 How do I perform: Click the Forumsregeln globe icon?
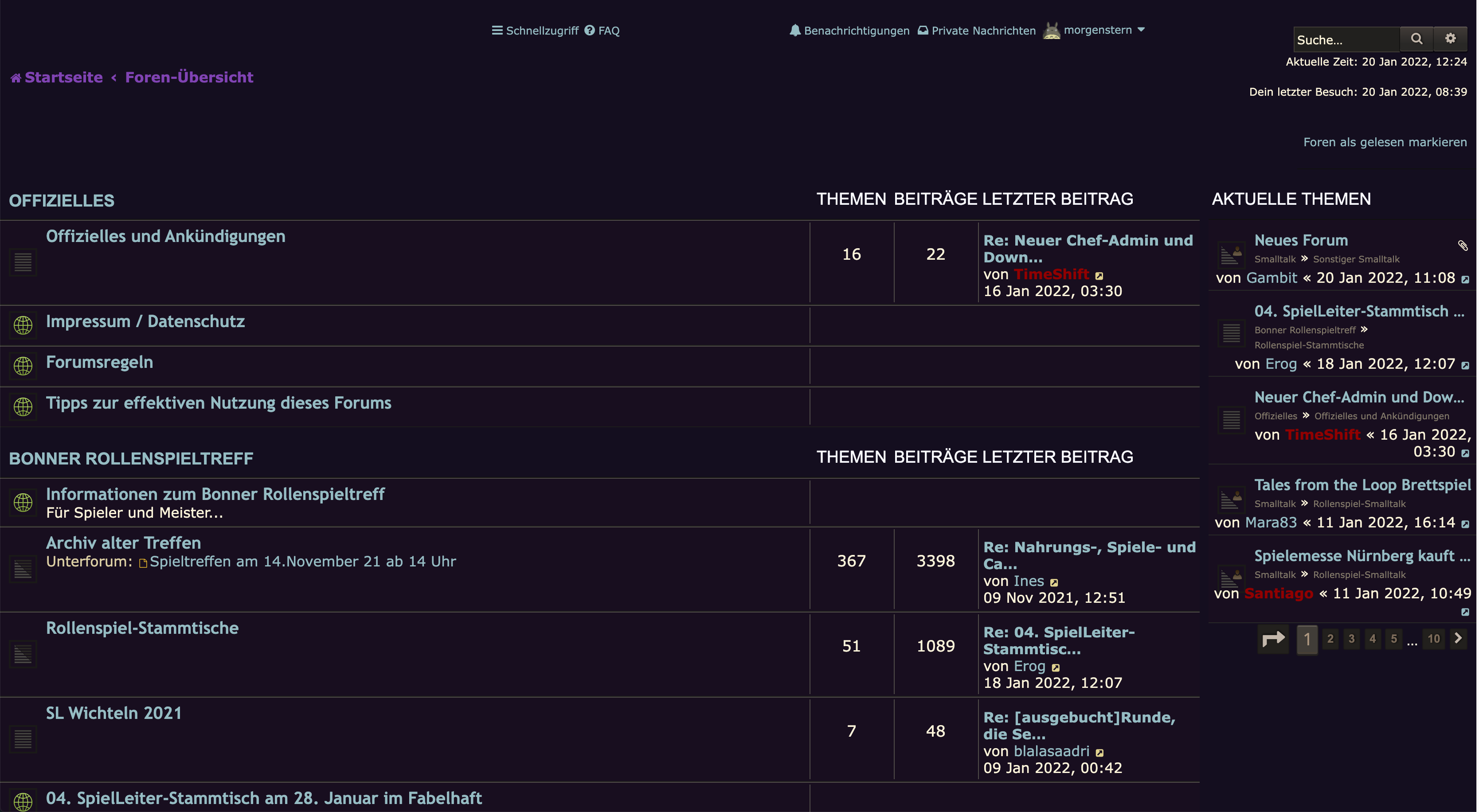pos(23,366)
